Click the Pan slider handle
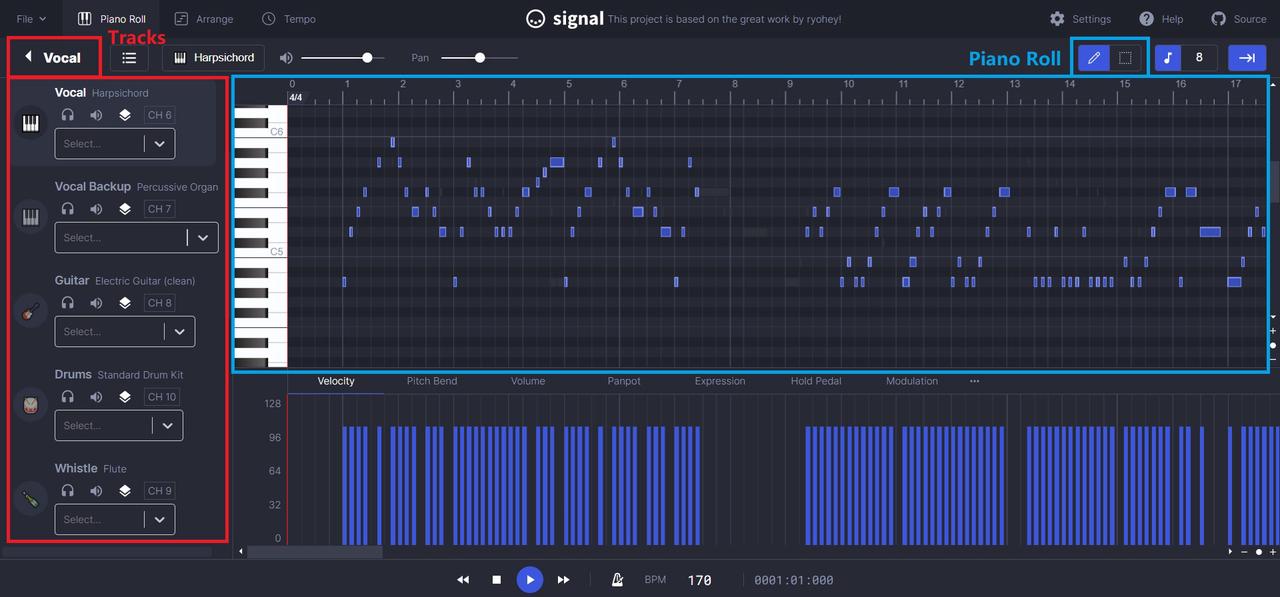 coord(480,58)
